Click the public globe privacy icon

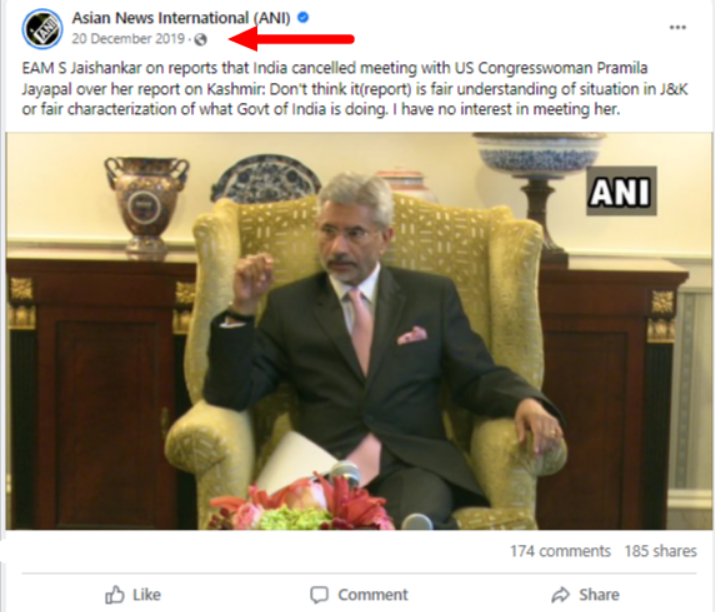(x=200, y=39)
